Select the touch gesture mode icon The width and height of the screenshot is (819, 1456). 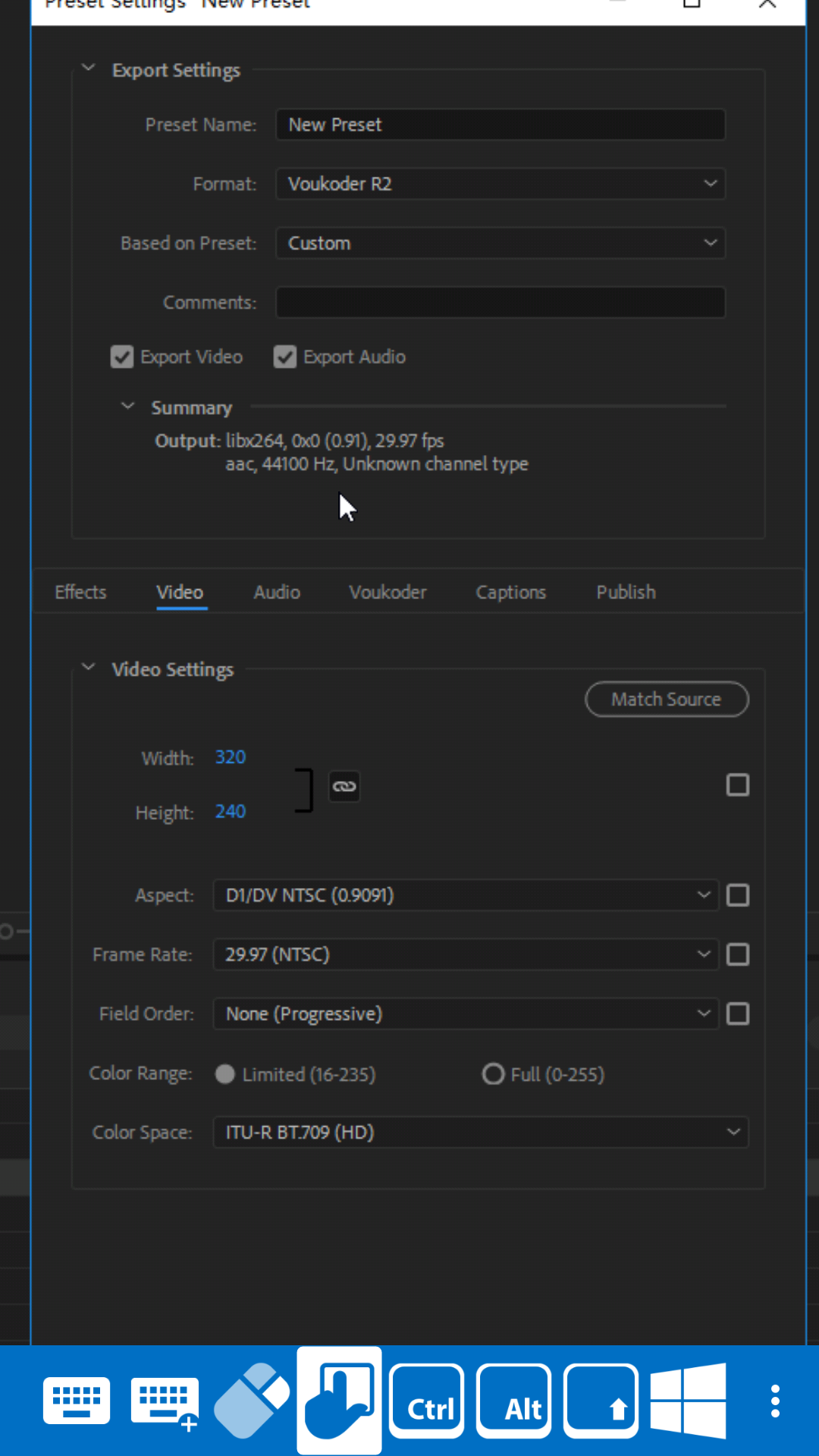(339, 1401)
